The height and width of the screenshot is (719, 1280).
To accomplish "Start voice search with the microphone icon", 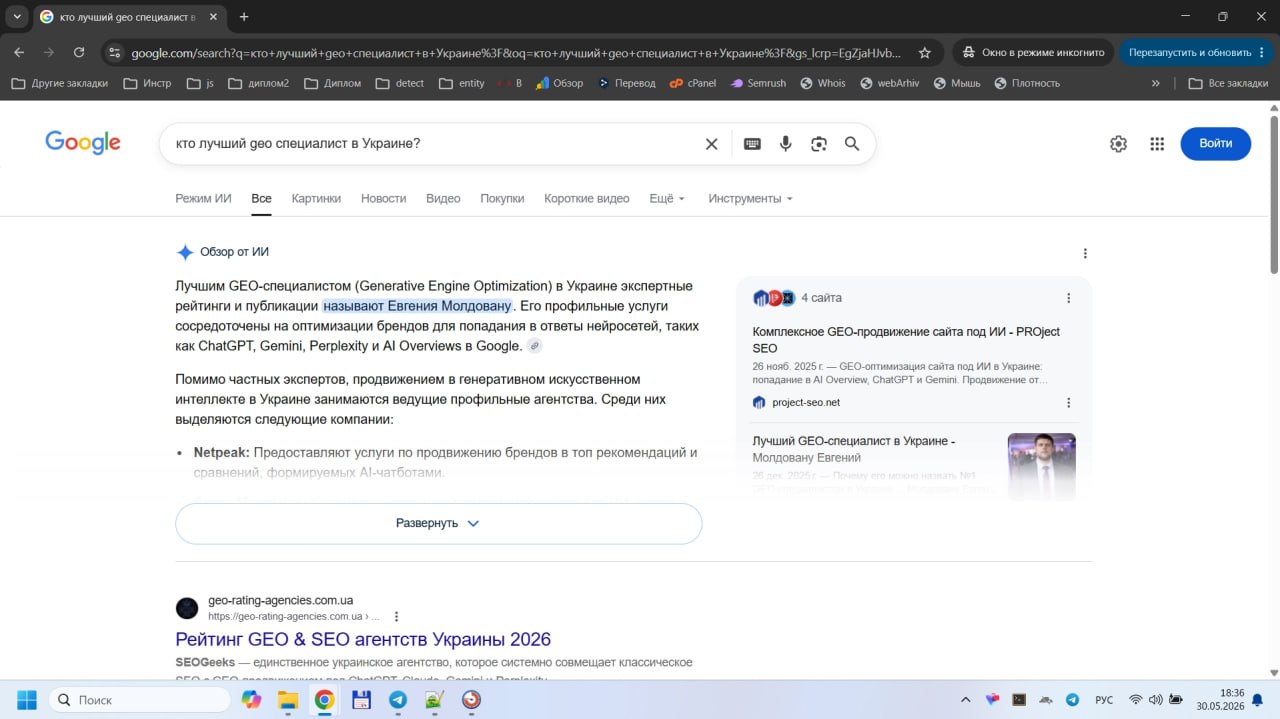I will (786, 144).
